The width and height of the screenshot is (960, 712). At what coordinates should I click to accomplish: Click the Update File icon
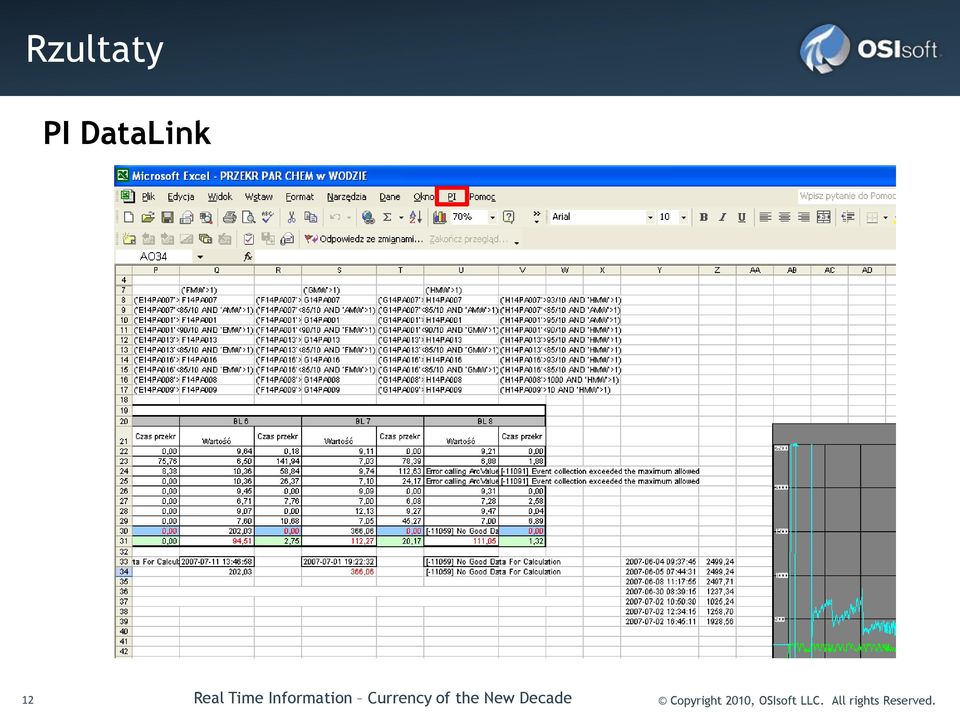tap(268, 239)
